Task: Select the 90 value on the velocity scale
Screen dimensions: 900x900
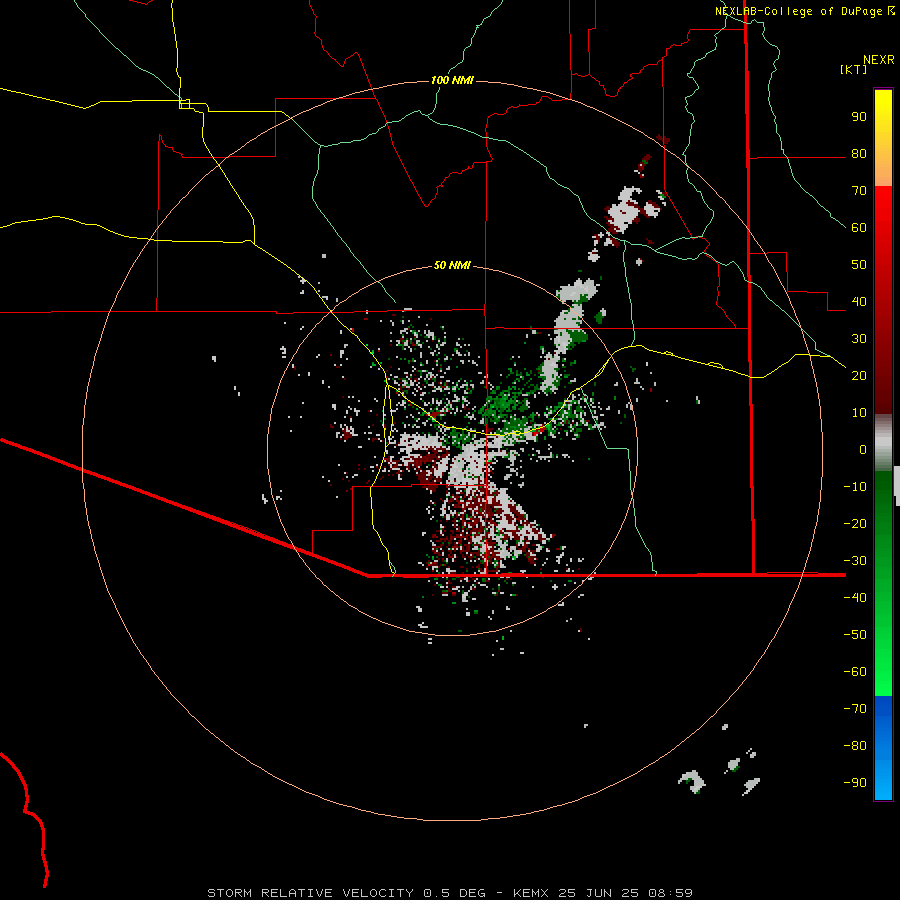Action: point(859,117)
